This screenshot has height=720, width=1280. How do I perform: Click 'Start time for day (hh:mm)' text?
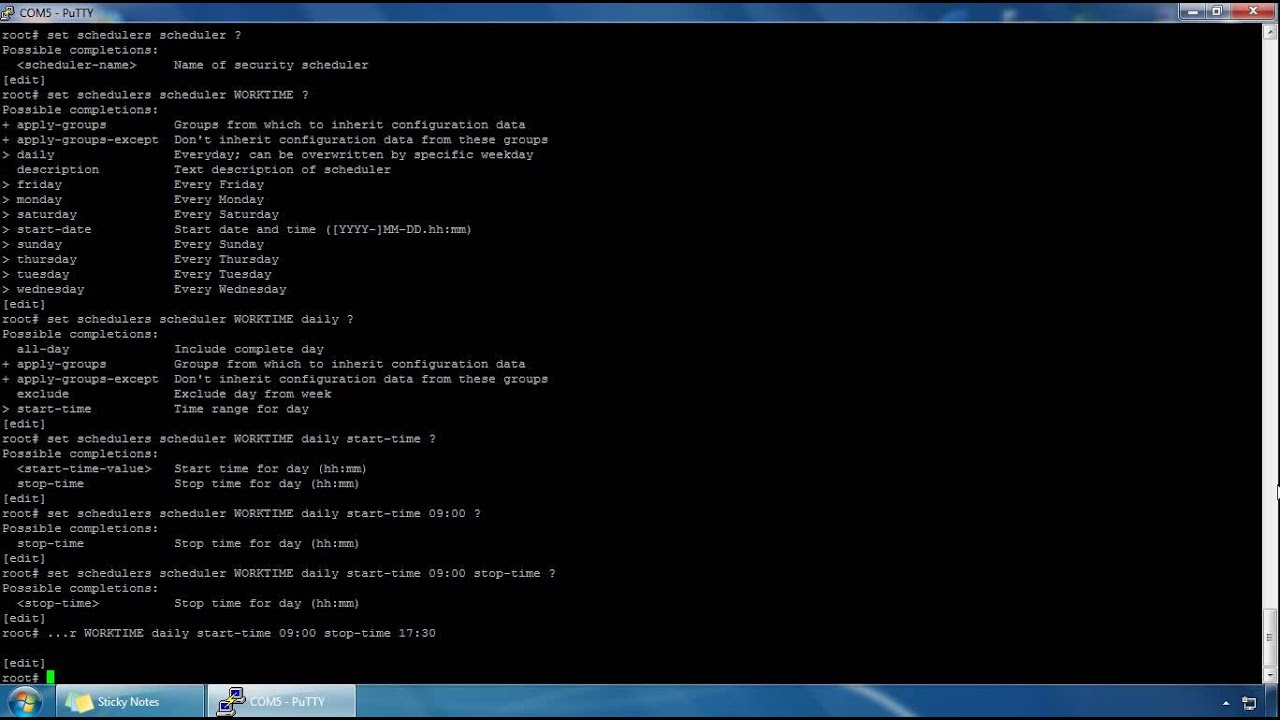(271, 469)
